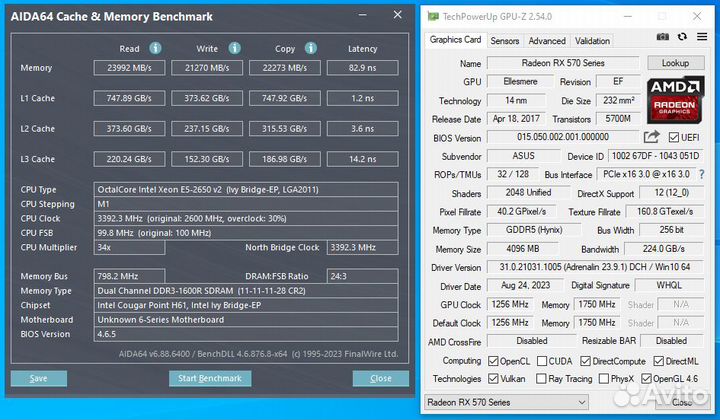Click the CPU Type field Xeon E5-2650 v2
Viewport: 720px width, 420px height.
(246, 190)
